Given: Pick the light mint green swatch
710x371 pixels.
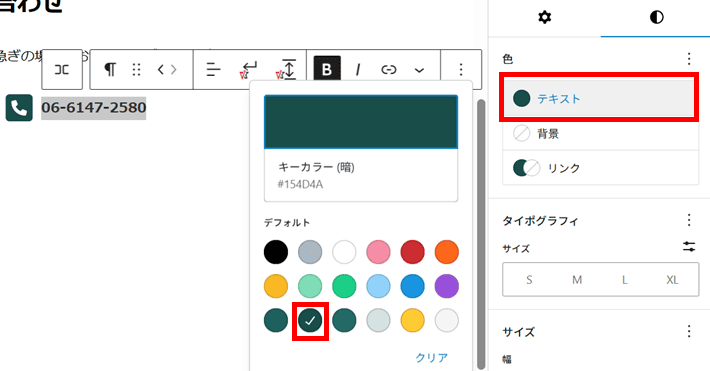Looking at the screenshot, I should (x=310, y=286).
